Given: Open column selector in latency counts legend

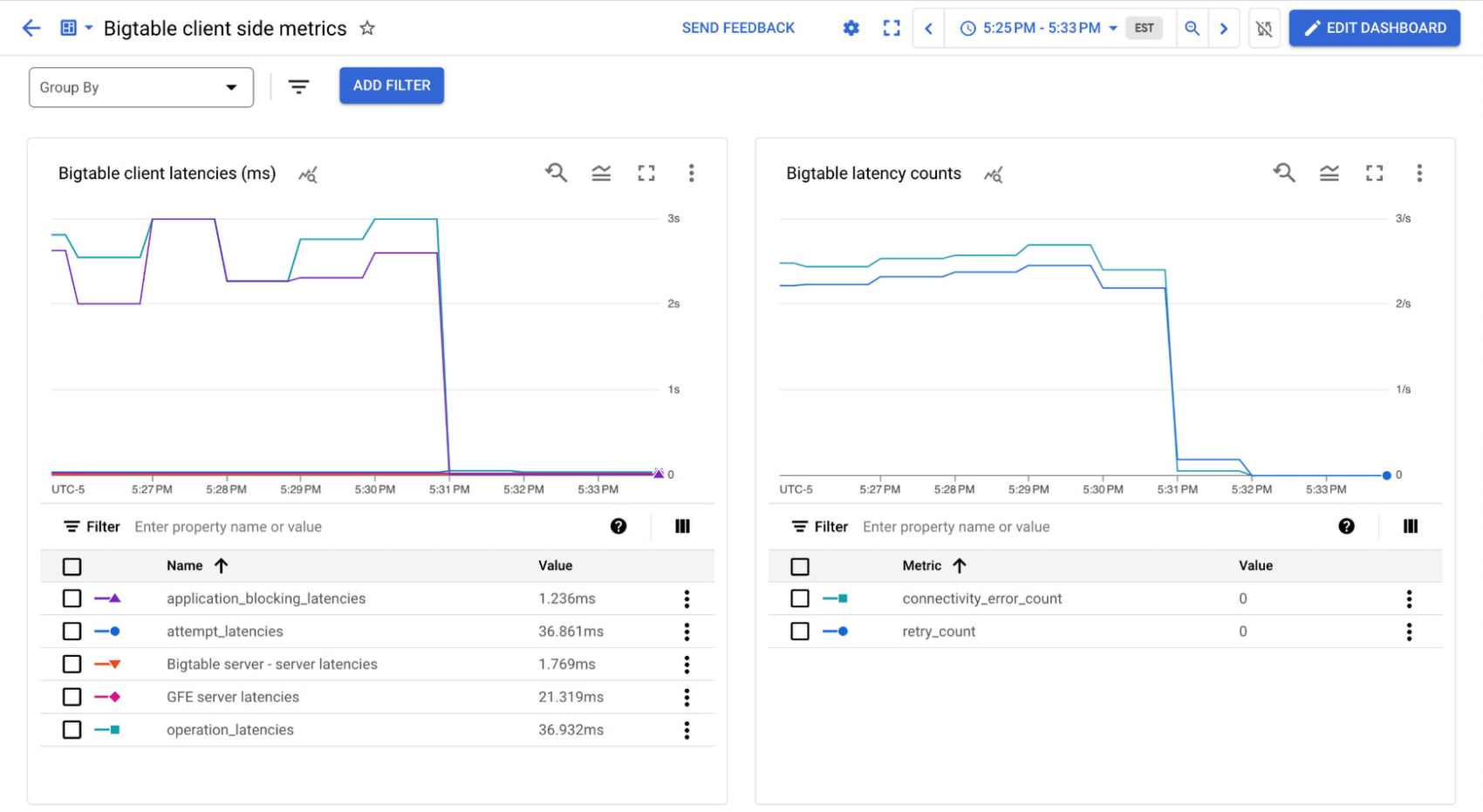Looking at the screenshot, I should (1411, 526).
